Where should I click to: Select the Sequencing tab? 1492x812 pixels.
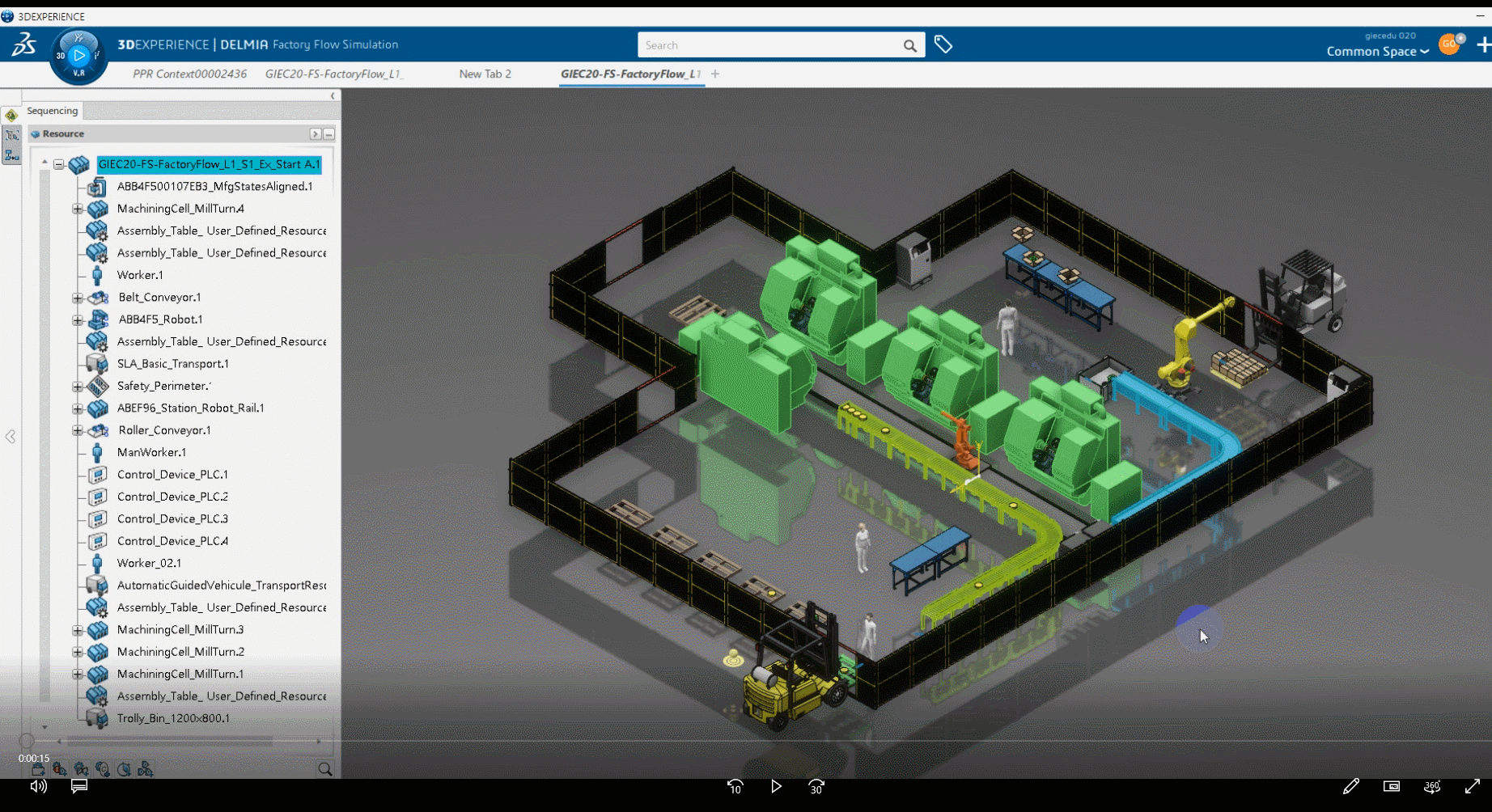53,111
